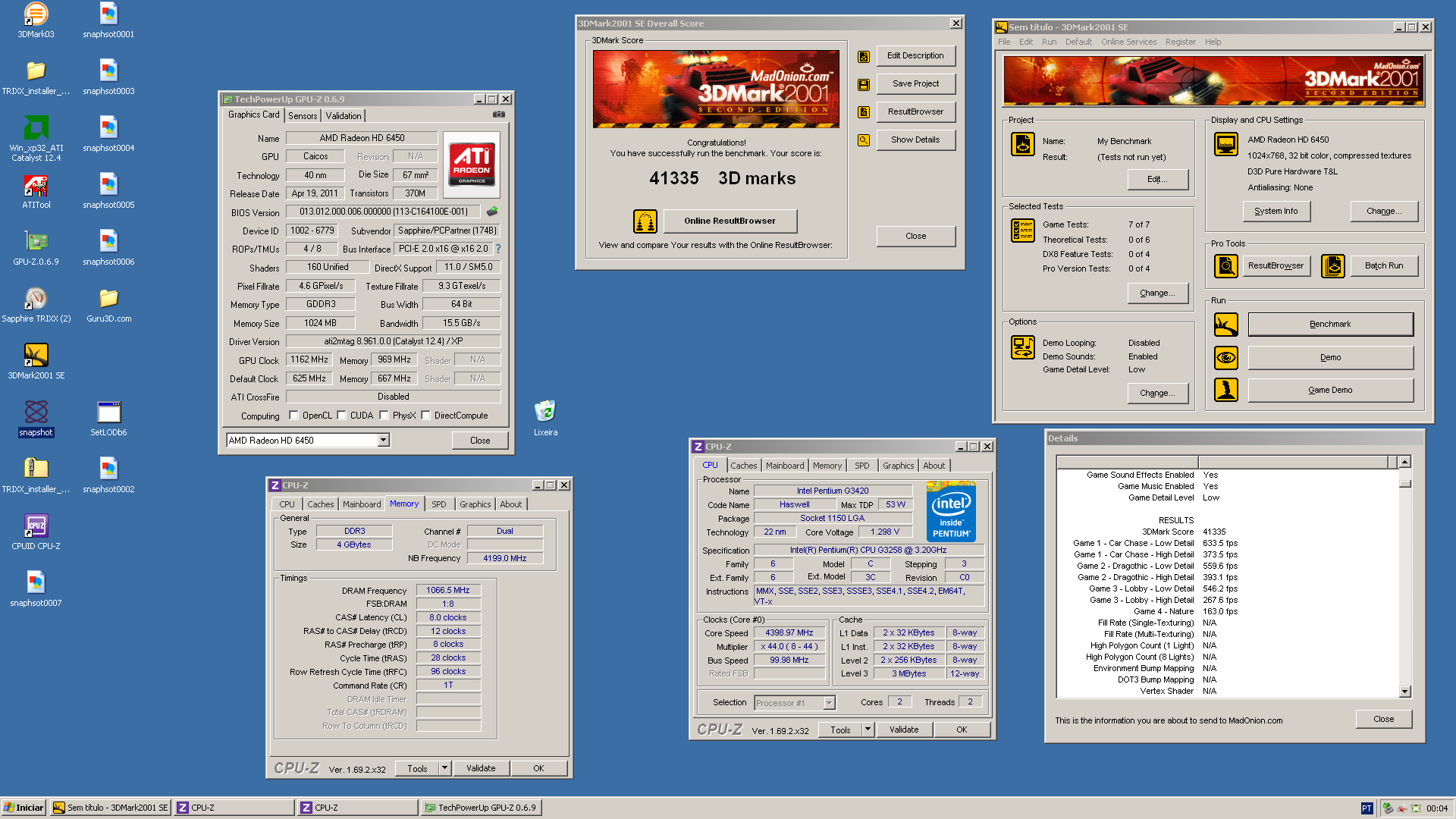Click the Game Demo button
This screenshot has height=819, width=1456.
tap(1330, 391)
